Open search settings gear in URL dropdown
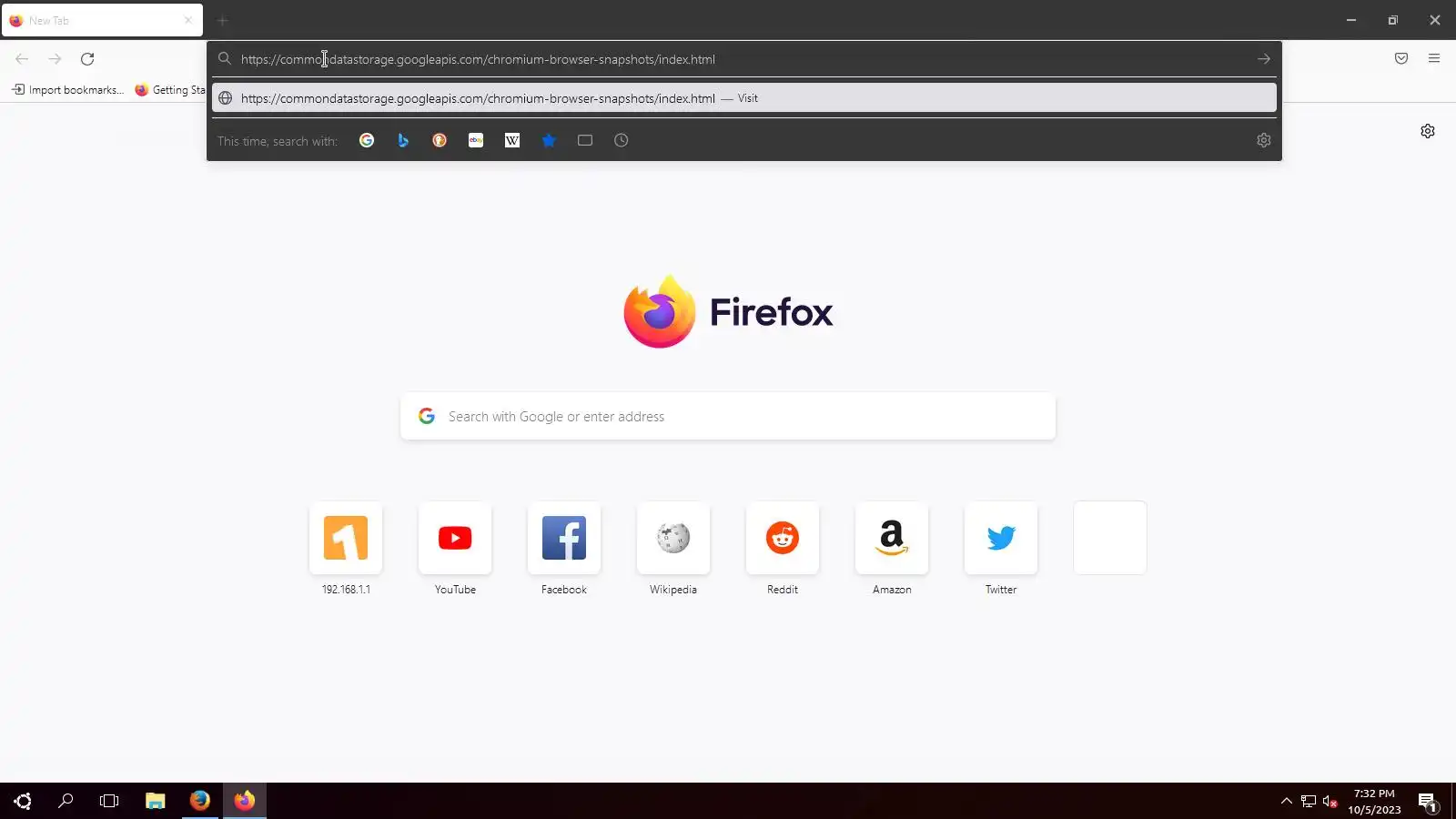 coord(1263,140)
